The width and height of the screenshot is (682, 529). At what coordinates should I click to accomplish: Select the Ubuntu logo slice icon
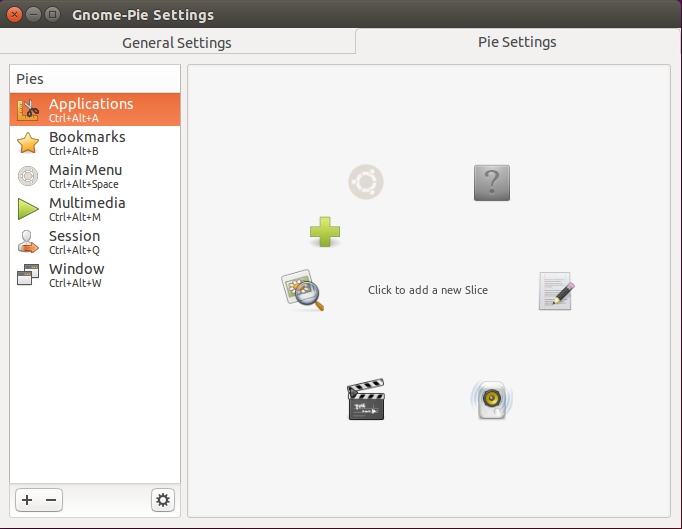pyautogui.click(x=366, y=182)
